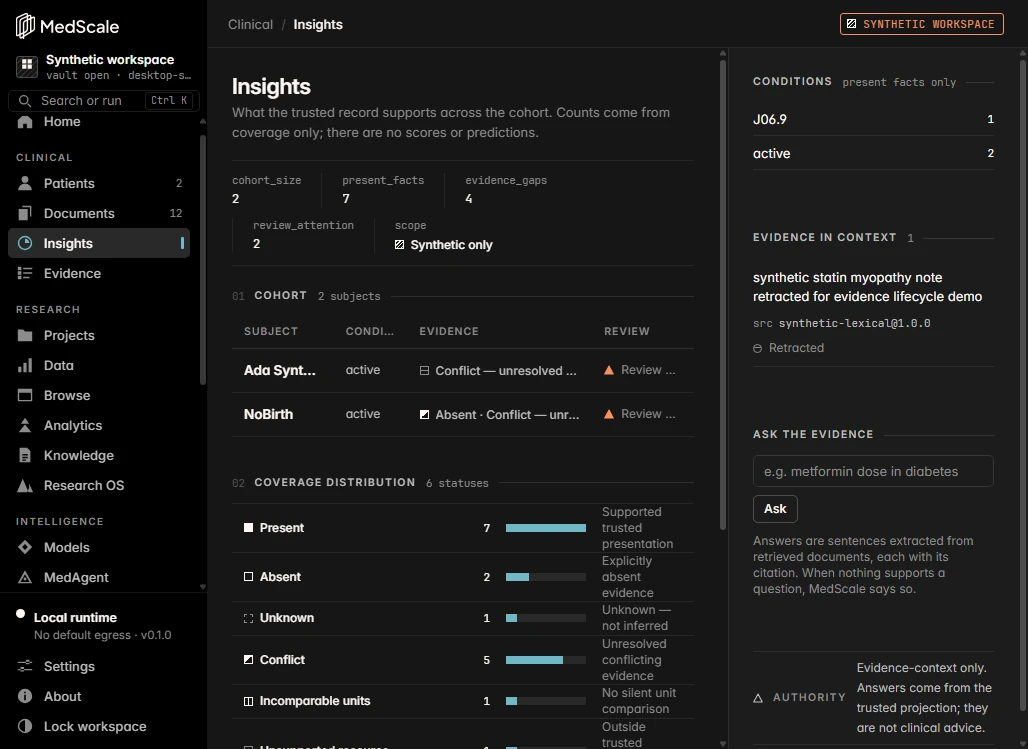Select the J06.9 condition row
The height and width of the screenshot is (749, 1028).
click(x=873, y=119)
